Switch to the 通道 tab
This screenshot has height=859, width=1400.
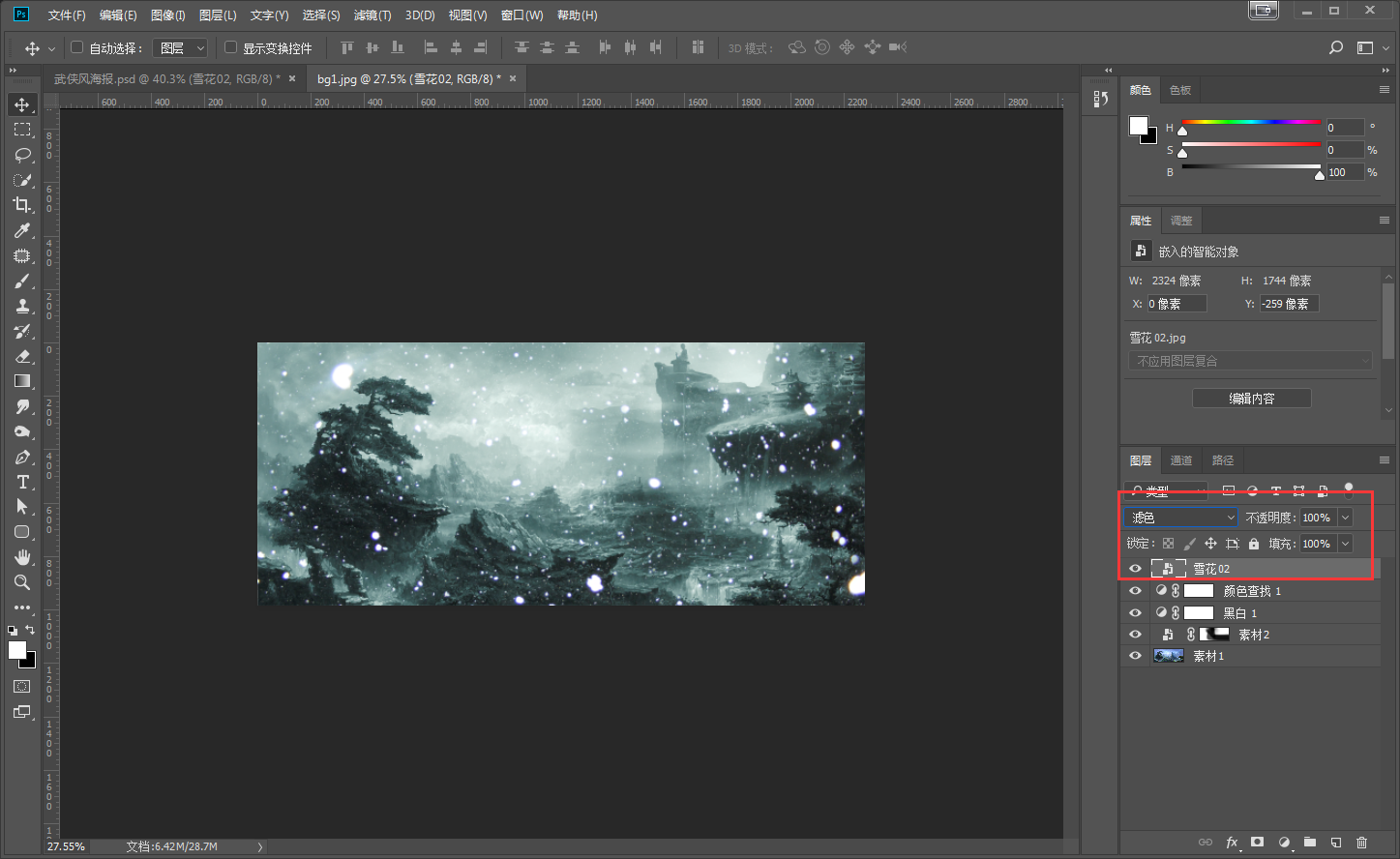click(1181, 460)
